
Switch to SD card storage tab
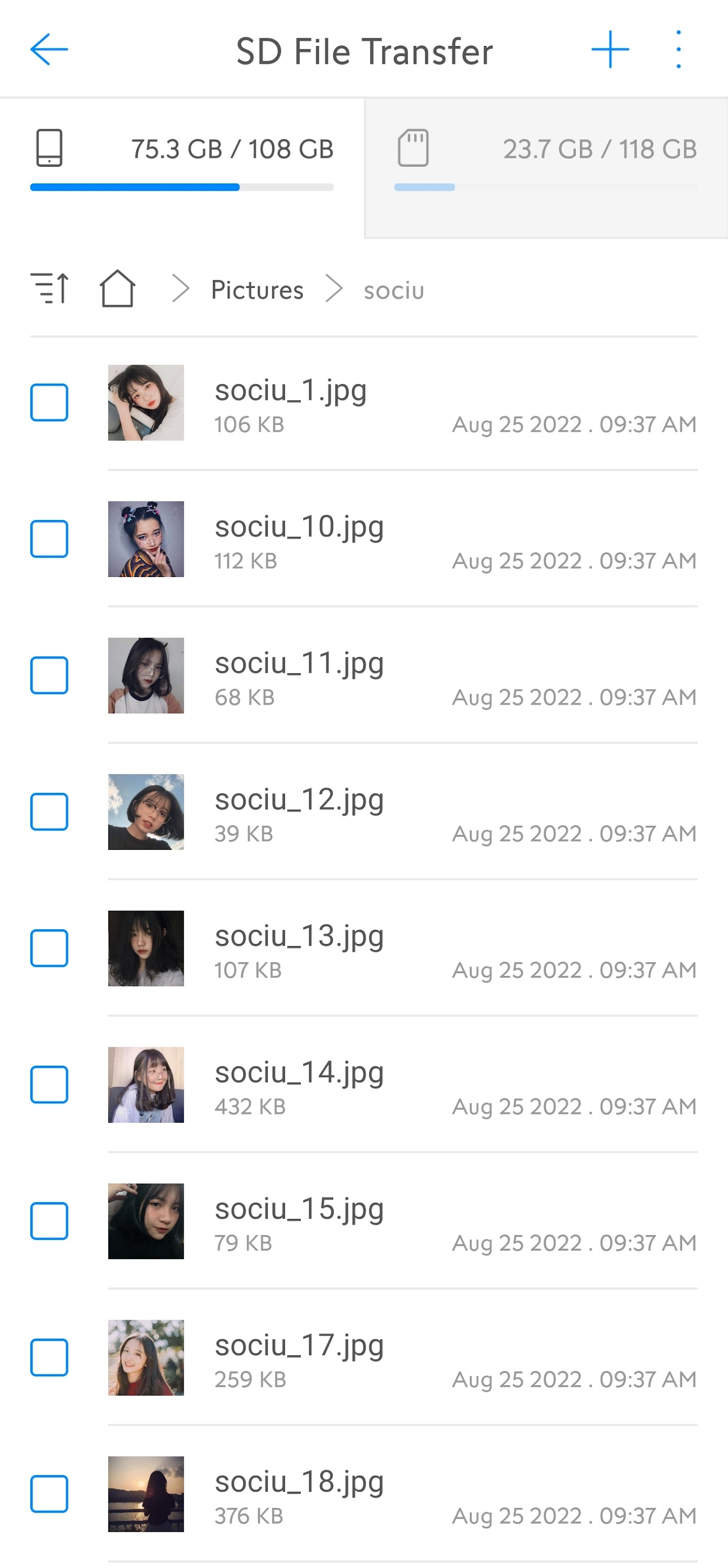546,167
